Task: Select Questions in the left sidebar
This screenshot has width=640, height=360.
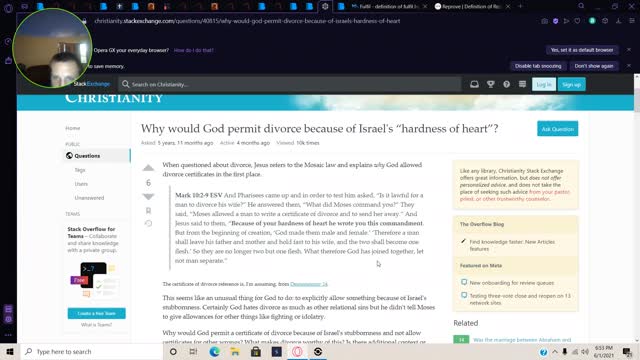Action: pos(97,156)
